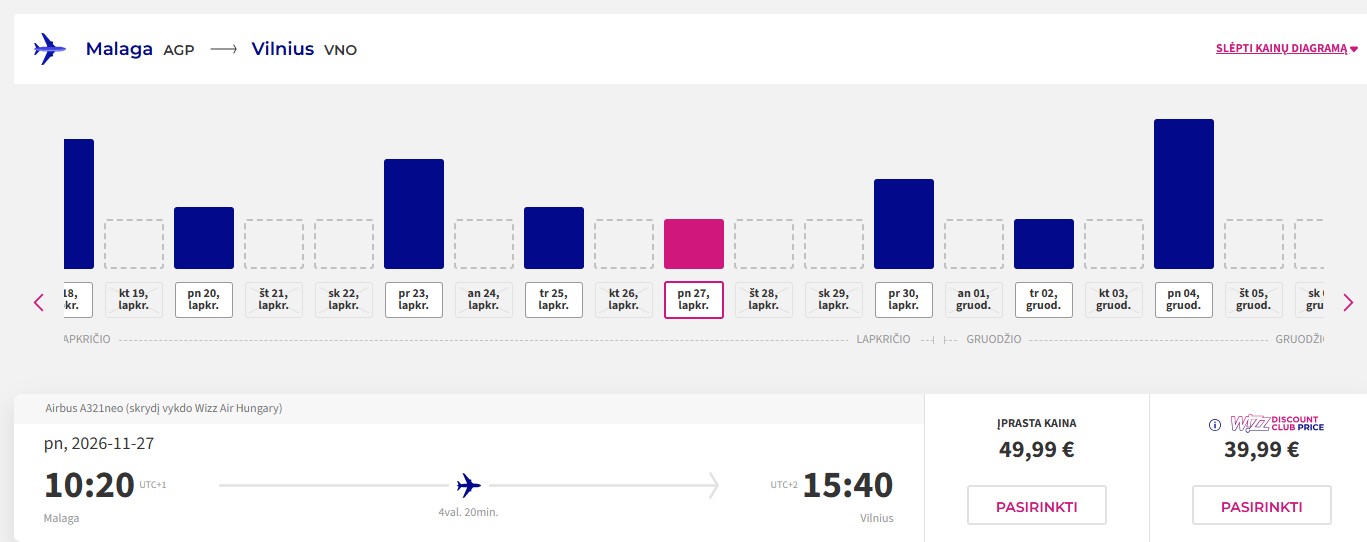Image resolution: width=1367 pixels, height=542 pixels.
Task: Choose Pasirinkti under Discount Club 39,99 €
Action: (1262, 506)
